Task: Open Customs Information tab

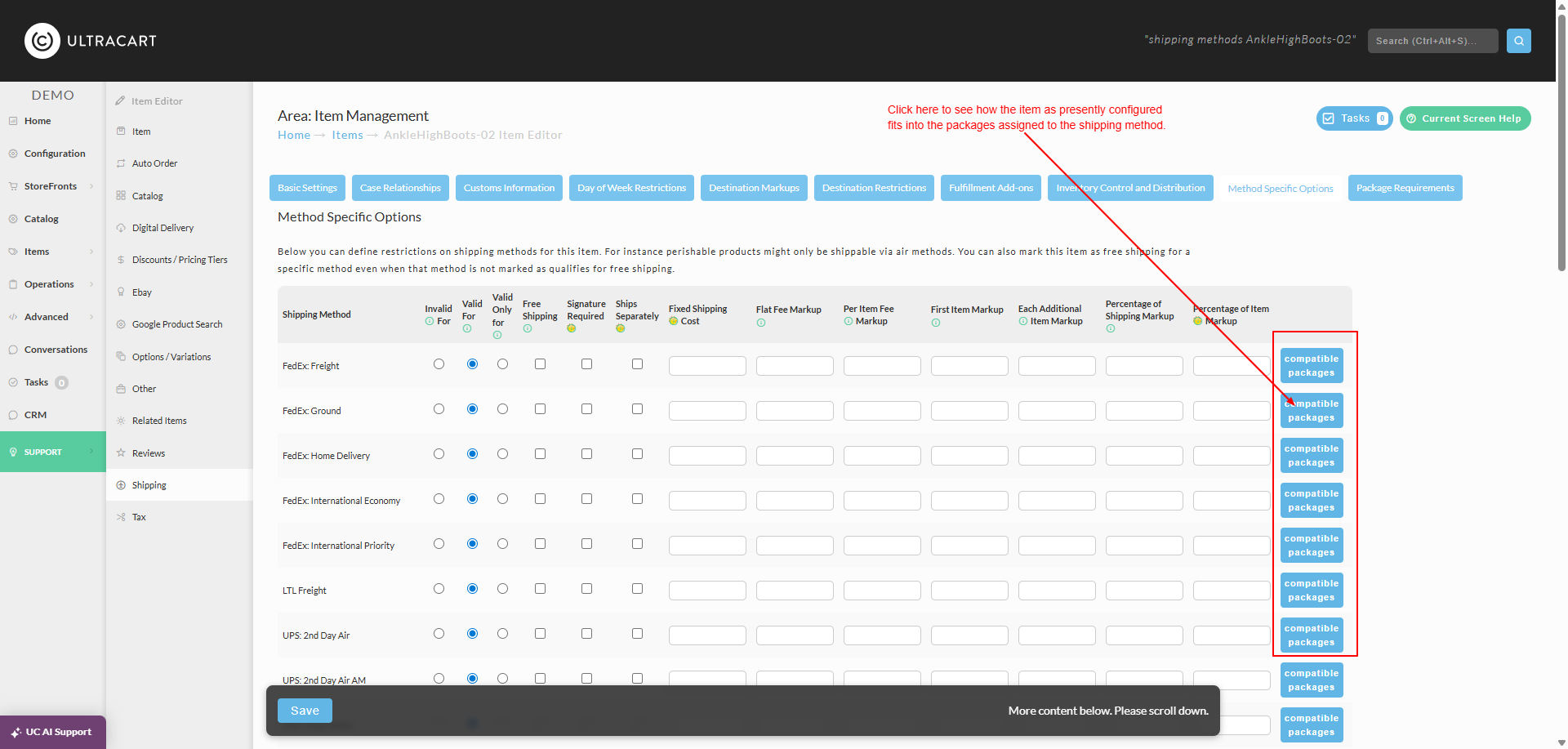Action: click(x=509, y=188)
